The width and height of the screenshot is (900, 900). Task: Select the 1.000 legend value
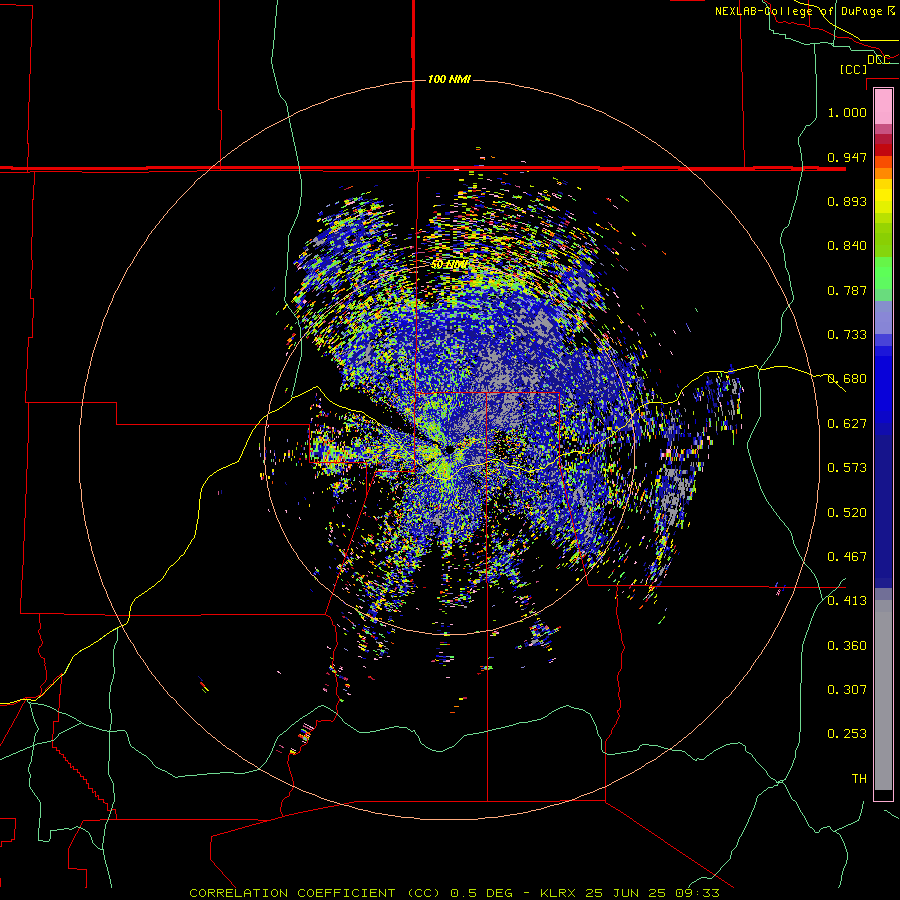coord(847,112)
